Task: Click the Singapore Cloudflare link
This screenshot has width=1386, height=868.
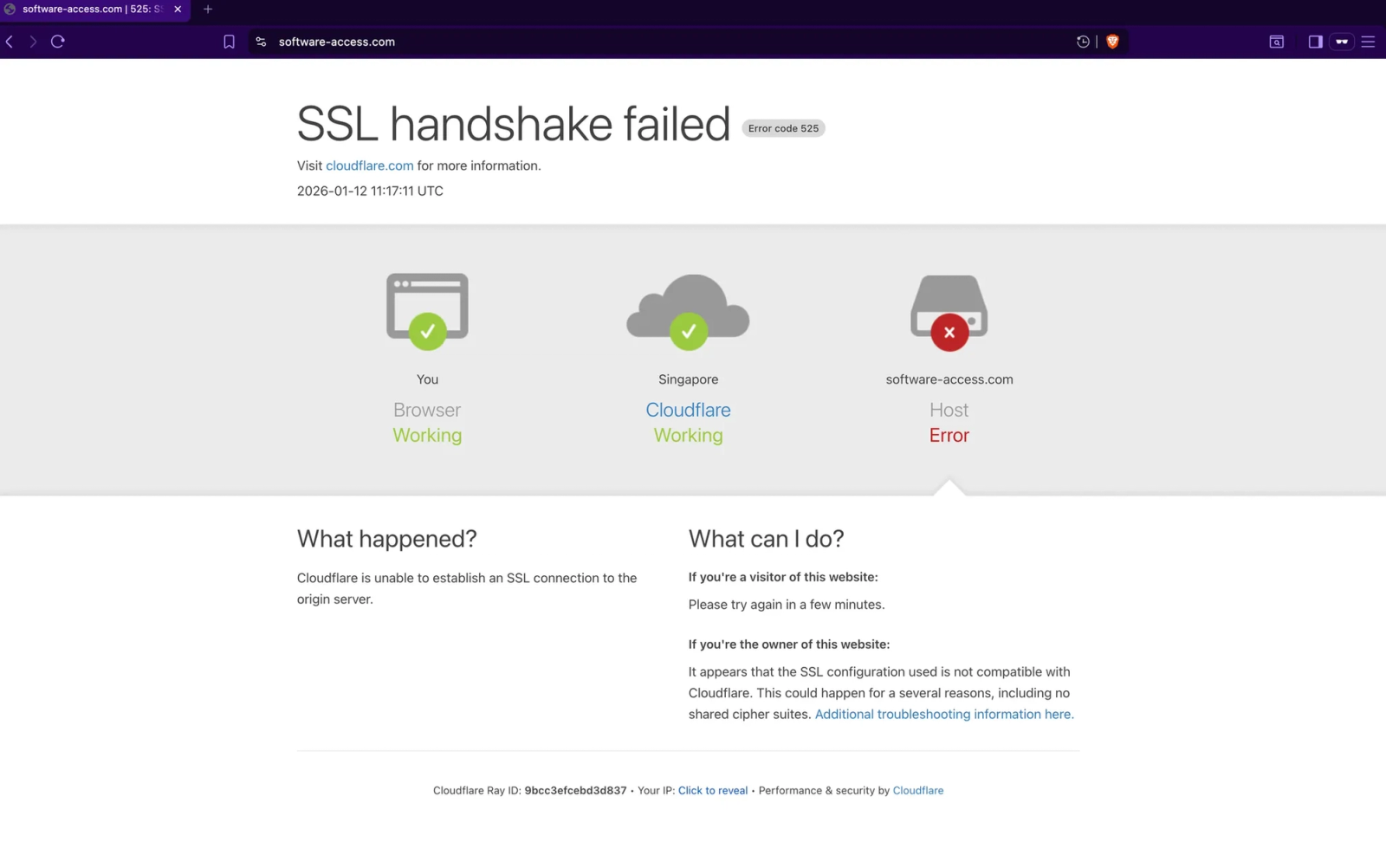Action: [x=687, y=409]
